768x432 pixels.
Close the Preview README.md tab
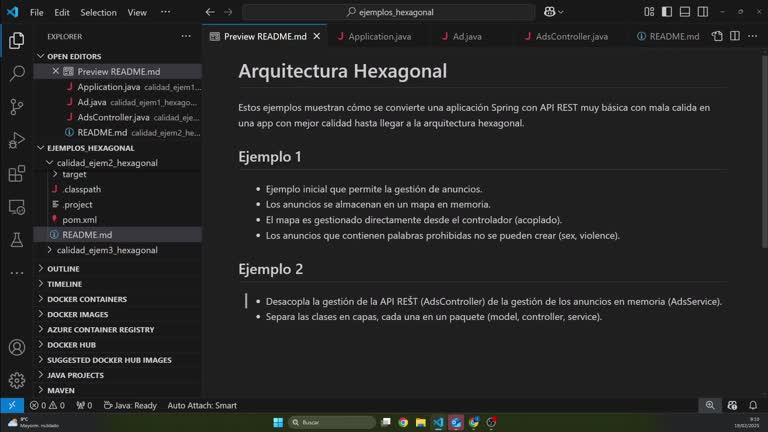[x=317, y=36]
